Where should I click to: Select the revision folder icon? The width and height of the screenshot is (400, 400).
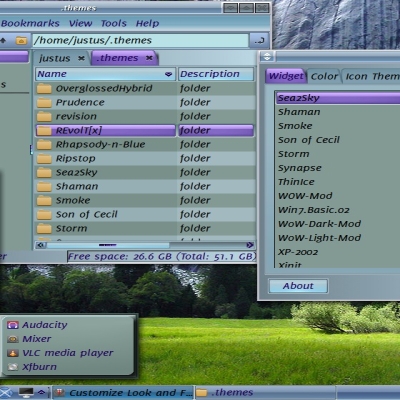coord(44,117)
